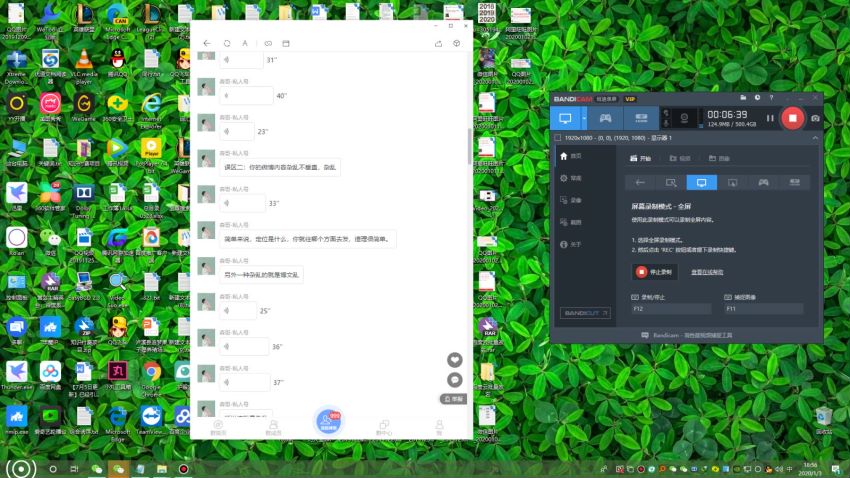The image size is (850, 478).
Task: Open the Video section in Bandicam sidebar
Action: 571,201
